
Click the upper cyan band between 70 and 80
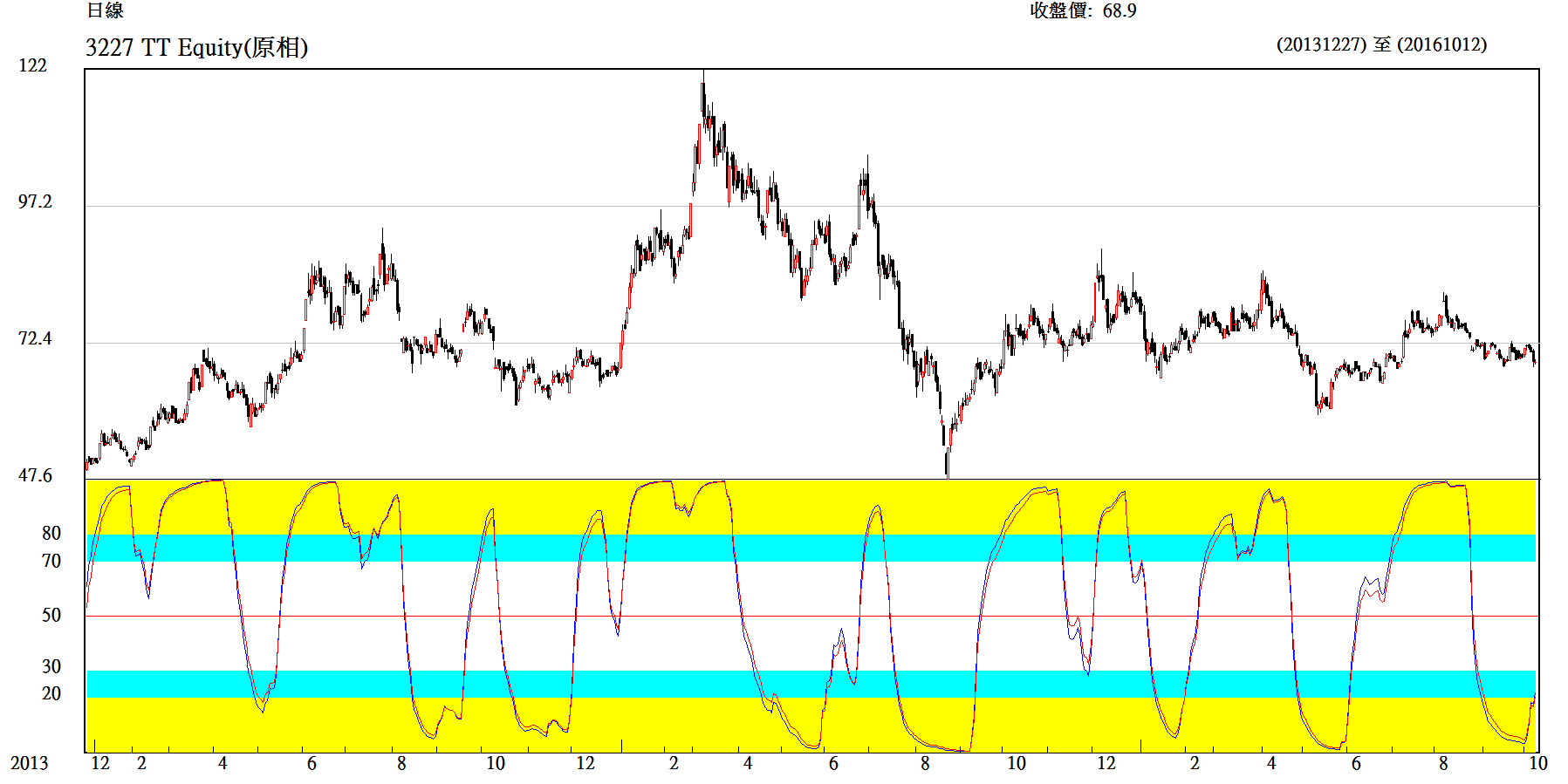pyautogui.click(x=811, y=548)
